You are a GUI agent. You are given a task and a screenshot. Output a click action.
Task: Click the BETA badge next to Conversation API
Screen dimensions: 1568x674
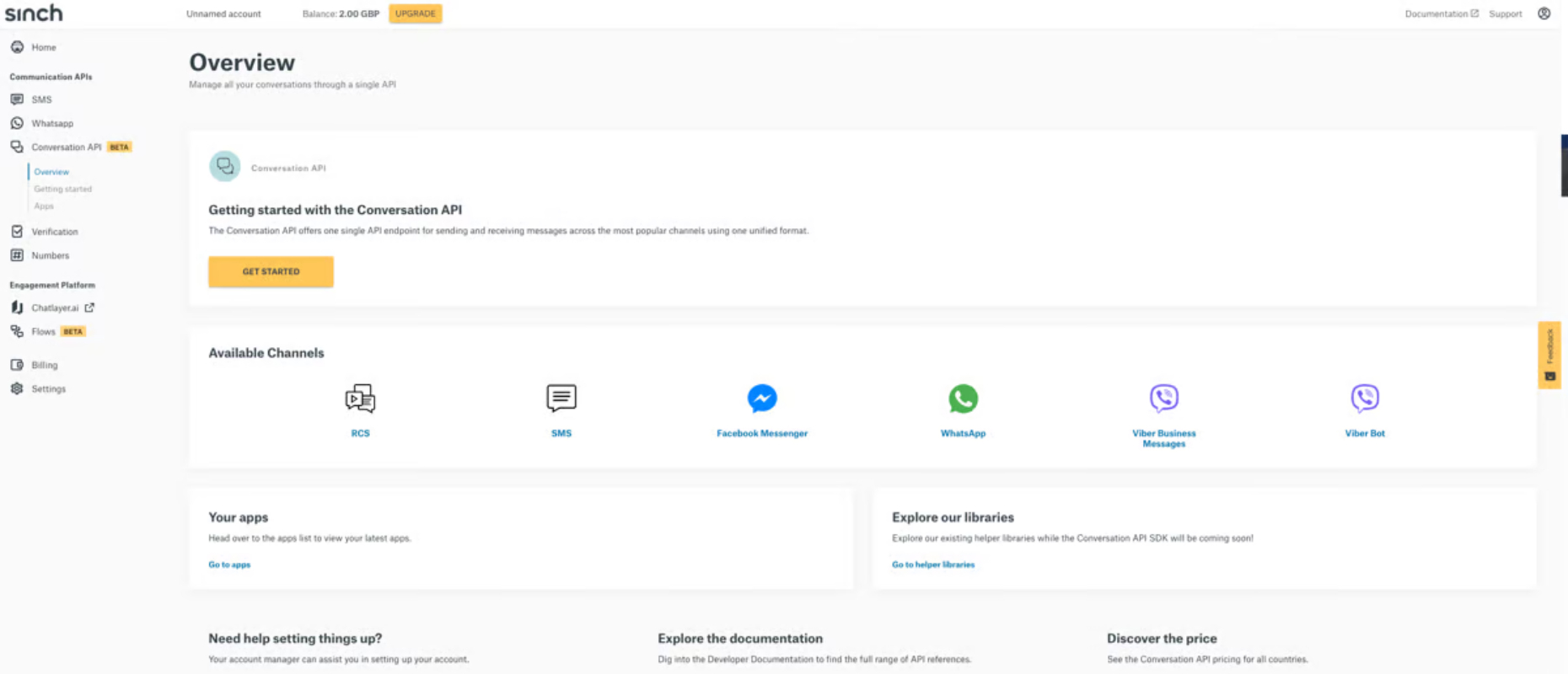[120, 147]
